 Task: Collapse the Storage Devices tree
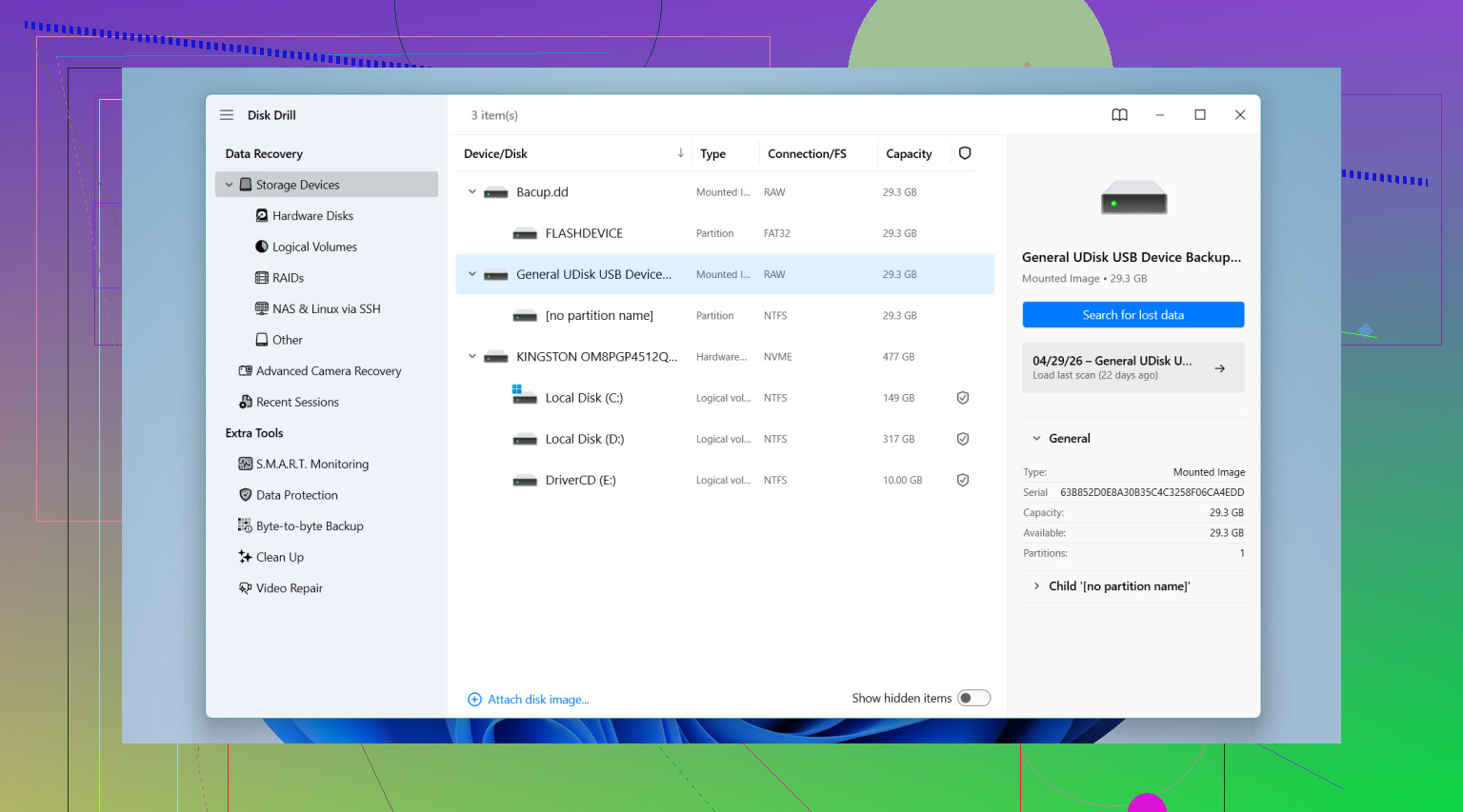click(x=229, y=185)
